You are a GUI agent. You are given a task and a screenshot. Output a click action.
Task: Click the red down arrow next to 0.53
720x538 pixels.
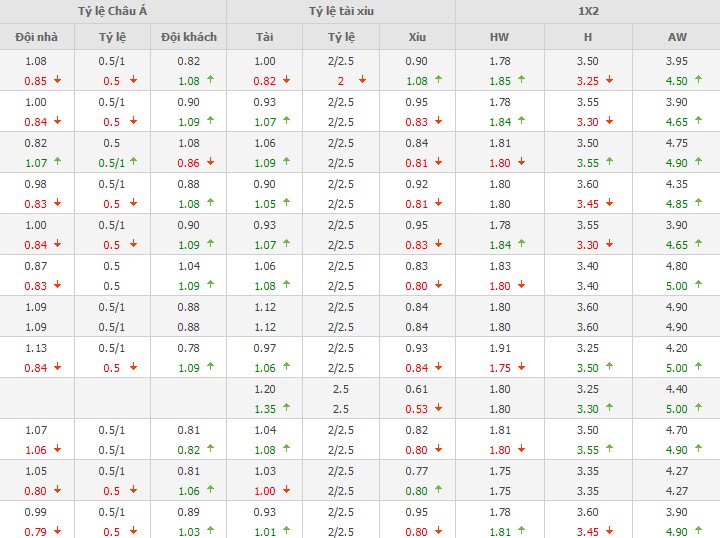coord(439,408)
